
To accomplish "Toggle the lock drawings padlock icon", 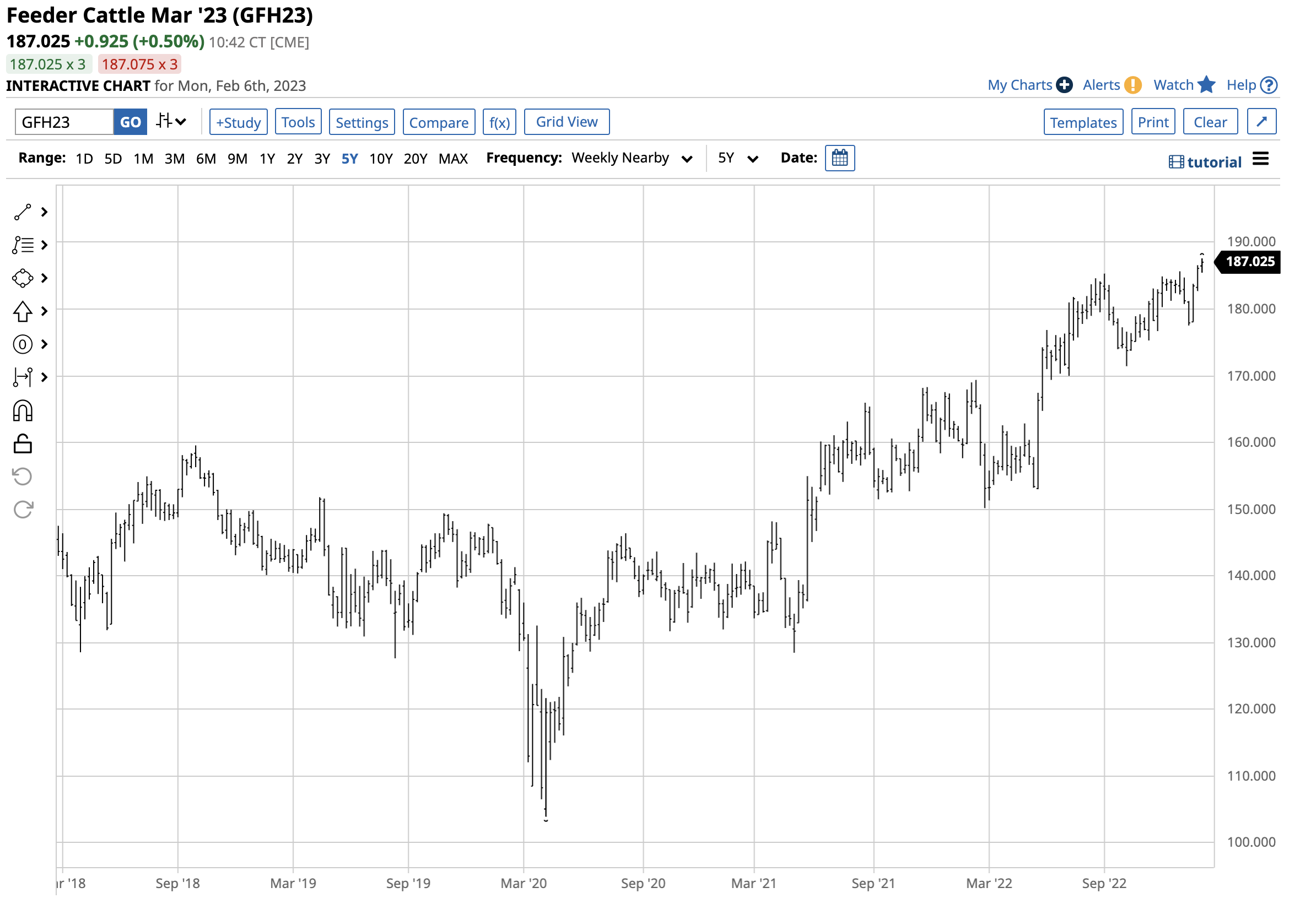I will [23, 445].
